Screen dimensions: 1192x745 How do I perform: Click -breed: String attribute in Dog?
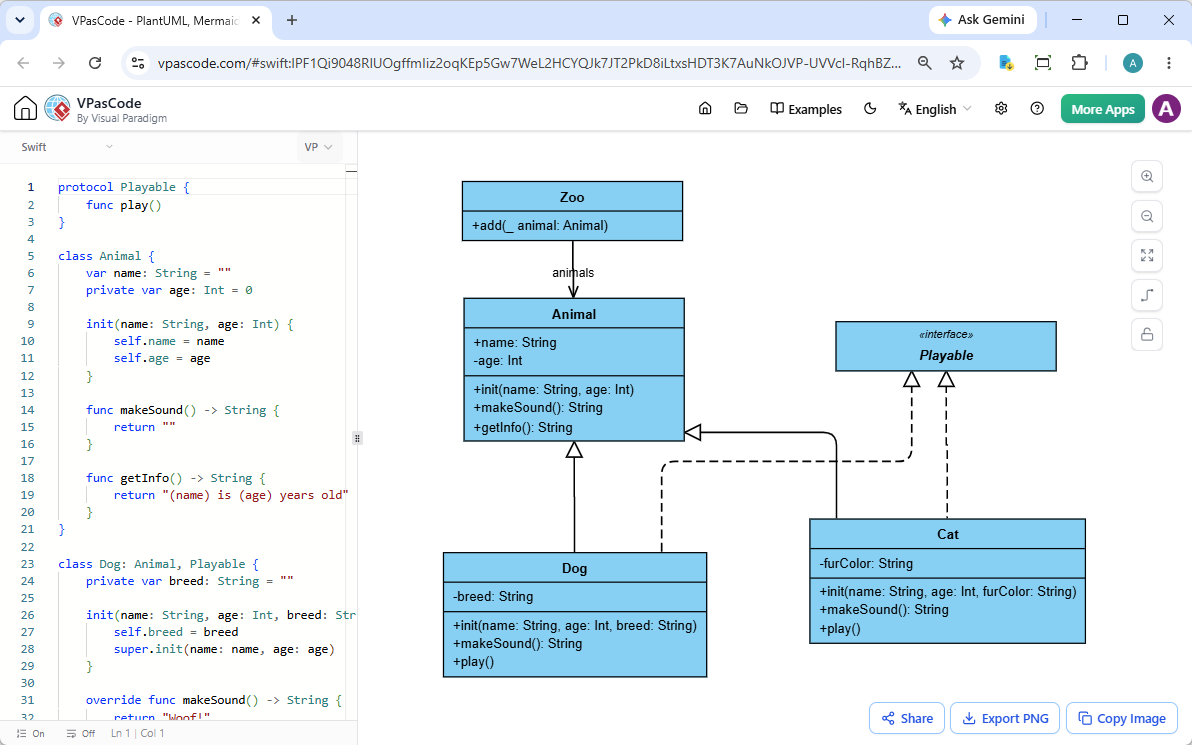(493, 597)
